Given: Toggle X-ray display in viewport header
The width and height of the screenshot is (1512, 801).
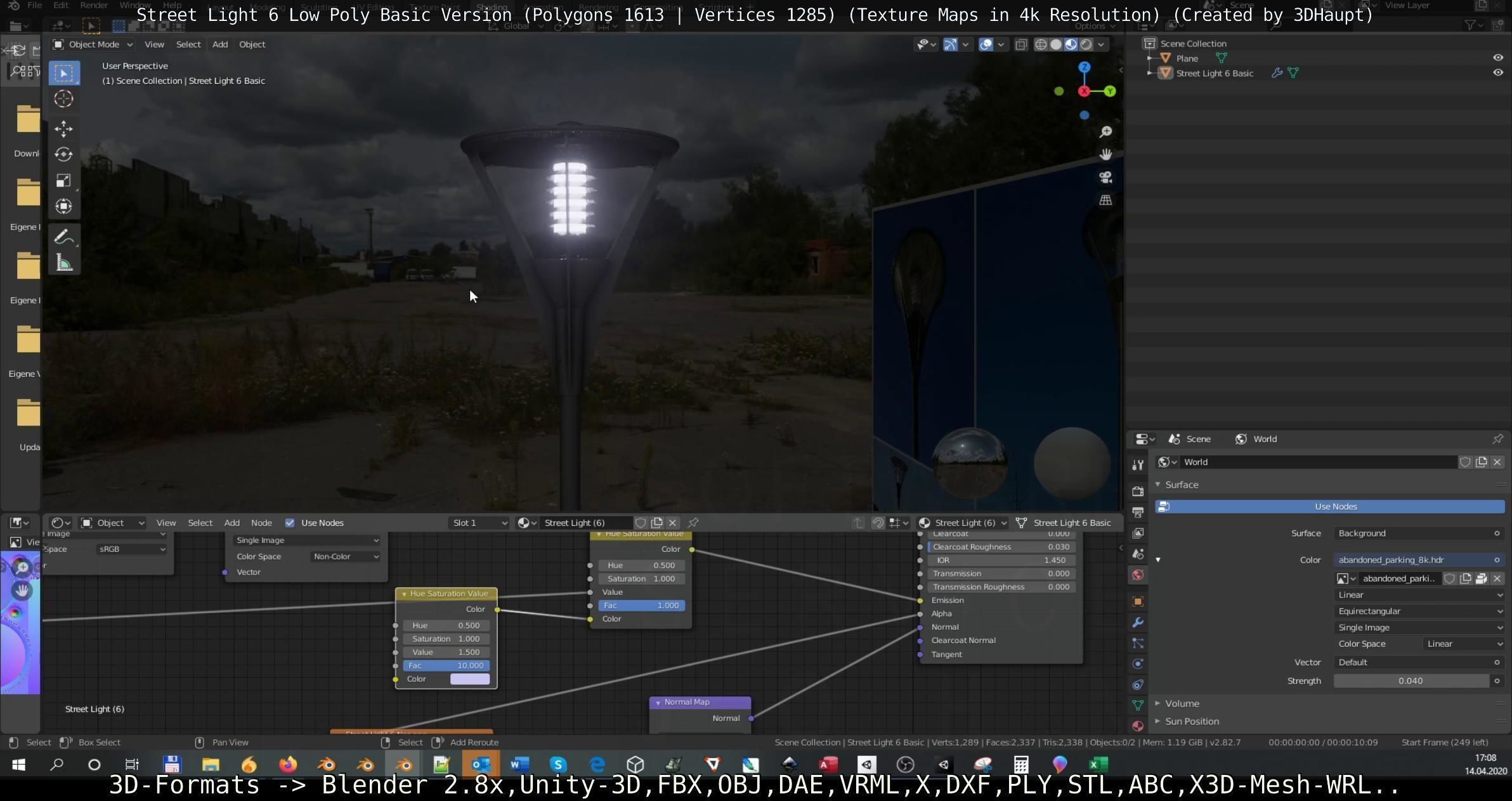Looking at the screenshot, I should (x=1021, y=44).
